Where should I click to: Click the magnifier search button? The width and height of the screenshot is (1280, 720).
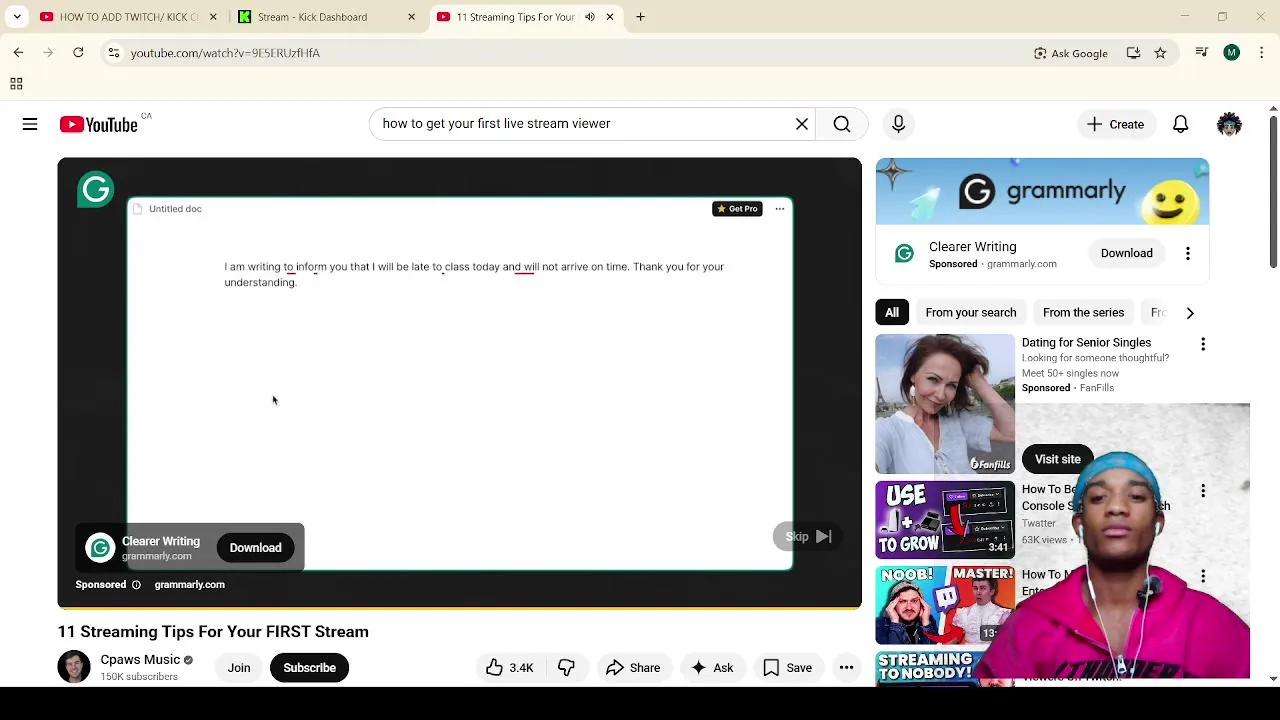tap(842, 124)
